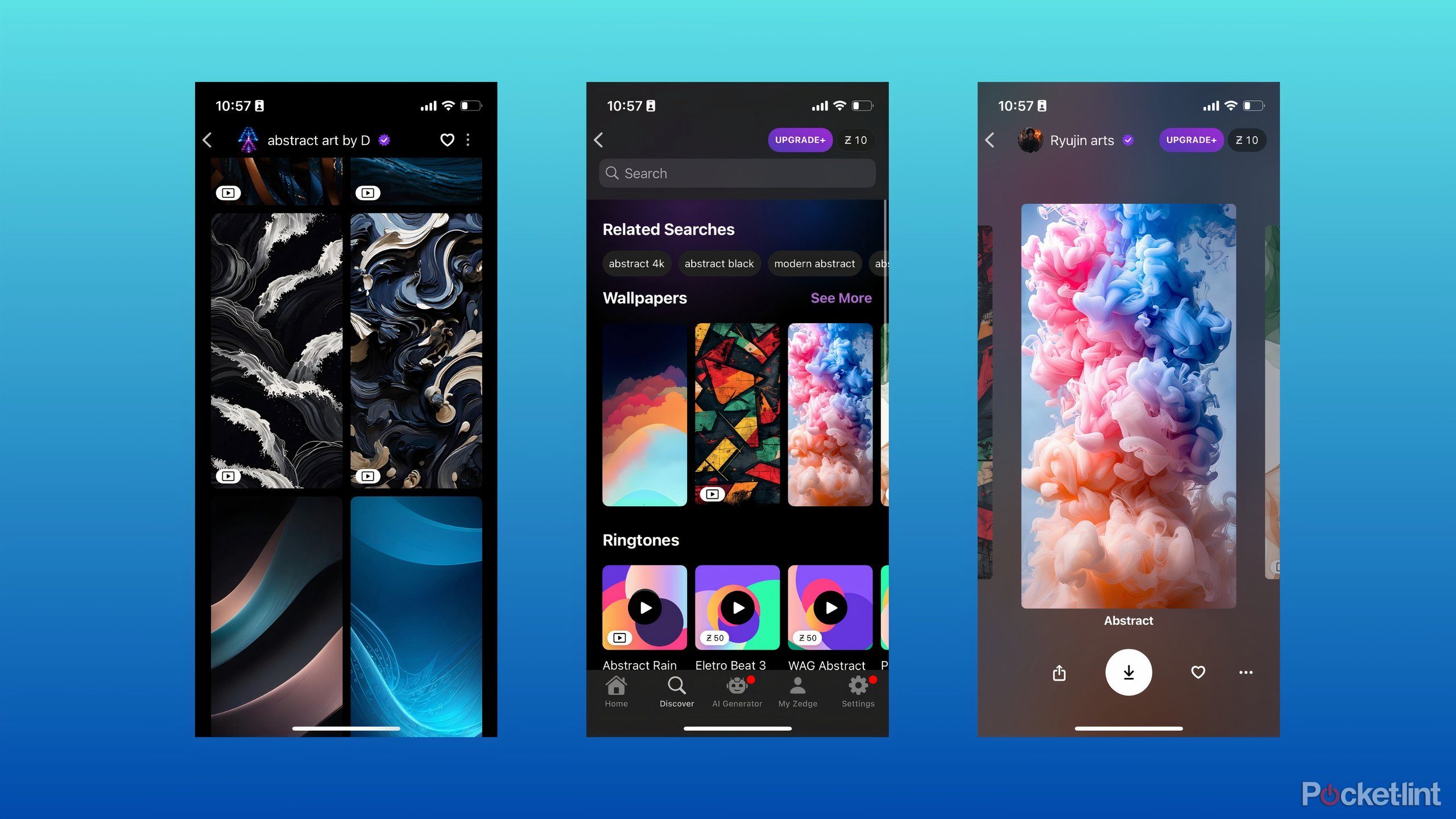The image size is (1456, 819).
Task: Tap the Search input field
Action: (x=736, y=173)
